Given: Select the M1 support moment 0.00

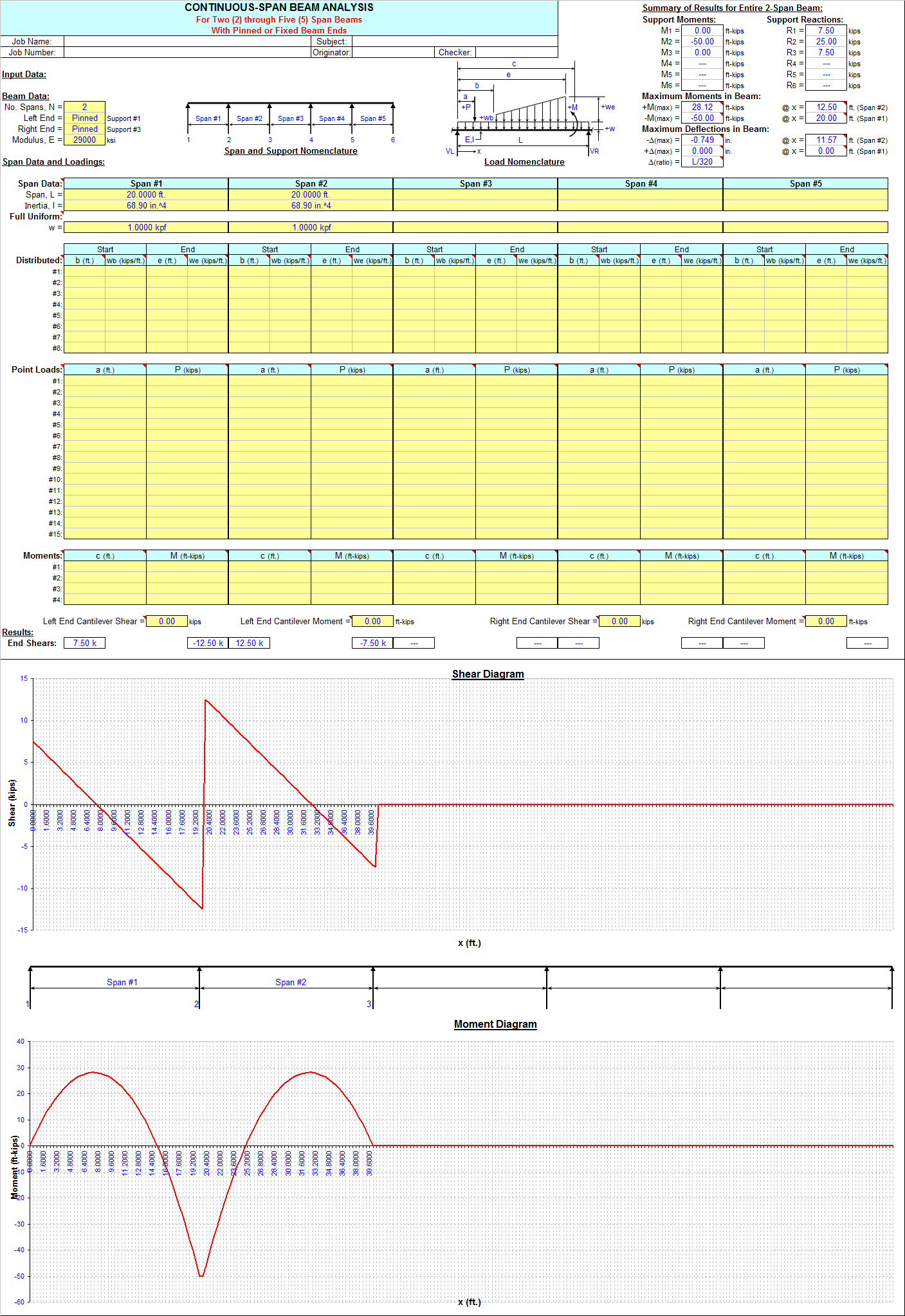Looking at the screenshot, I should (702, 30).
